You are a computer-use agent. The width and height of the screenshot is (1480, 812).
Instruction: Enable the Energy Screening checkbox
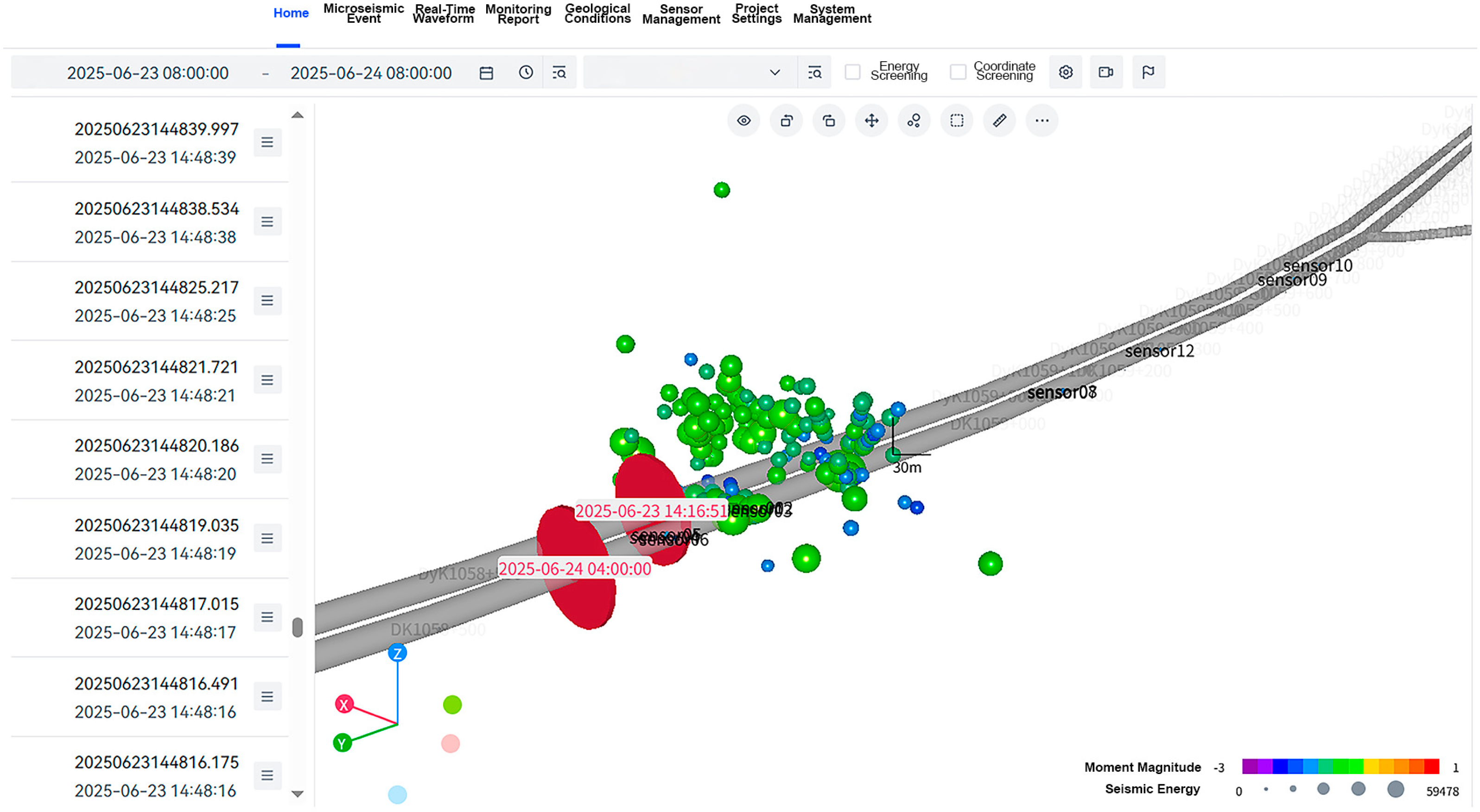point(852,72)
